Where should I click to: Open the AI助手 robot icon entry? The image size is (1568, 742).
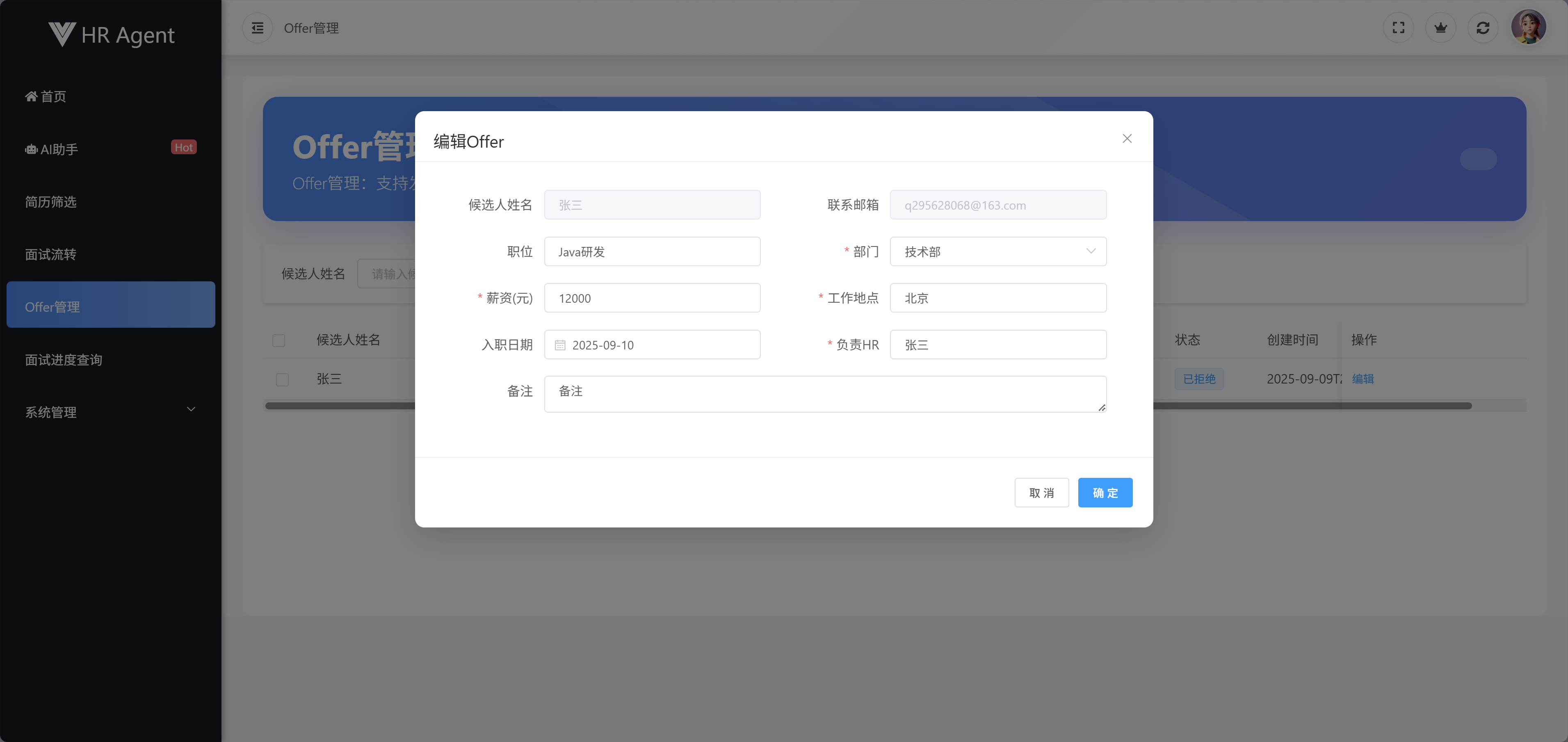click(31, 149)
